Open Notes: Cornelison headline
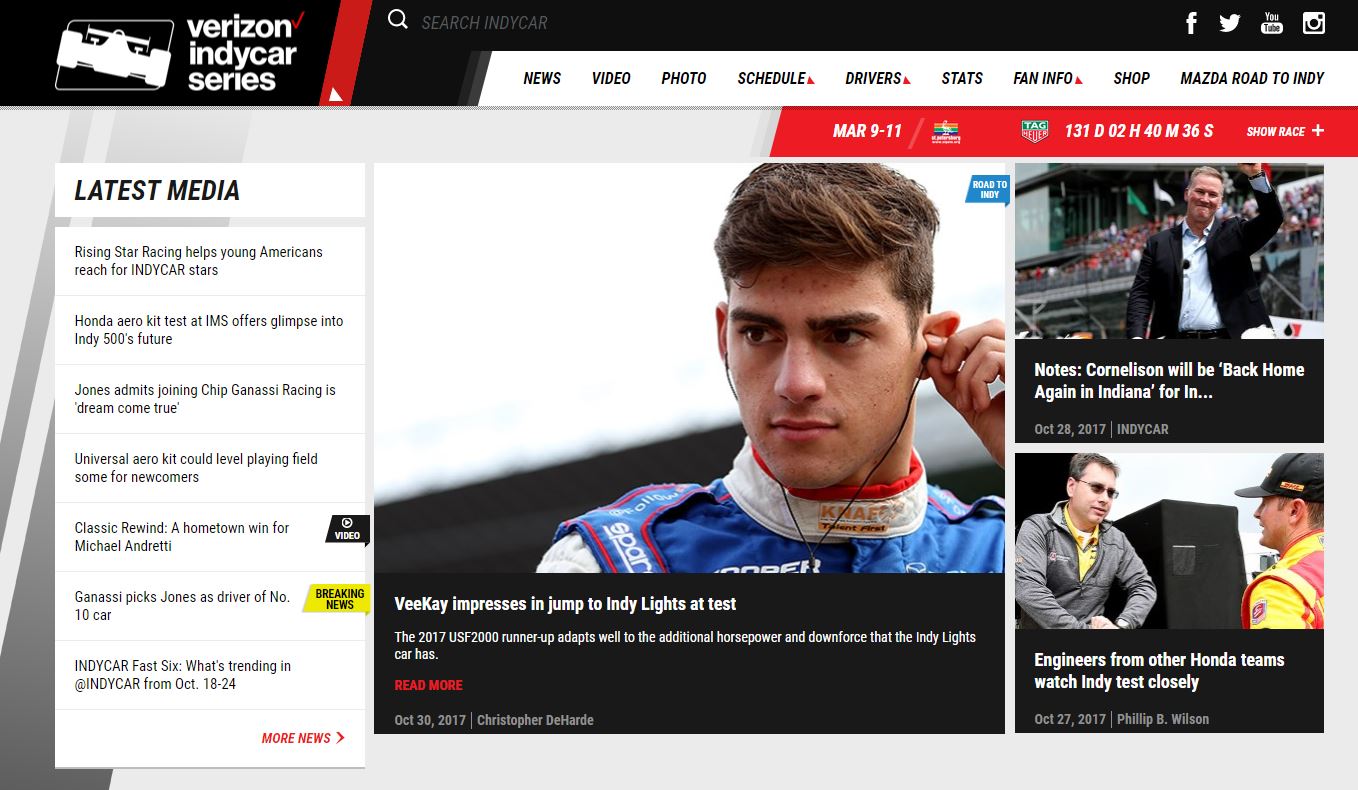1358x790 pixels. 1169,381
